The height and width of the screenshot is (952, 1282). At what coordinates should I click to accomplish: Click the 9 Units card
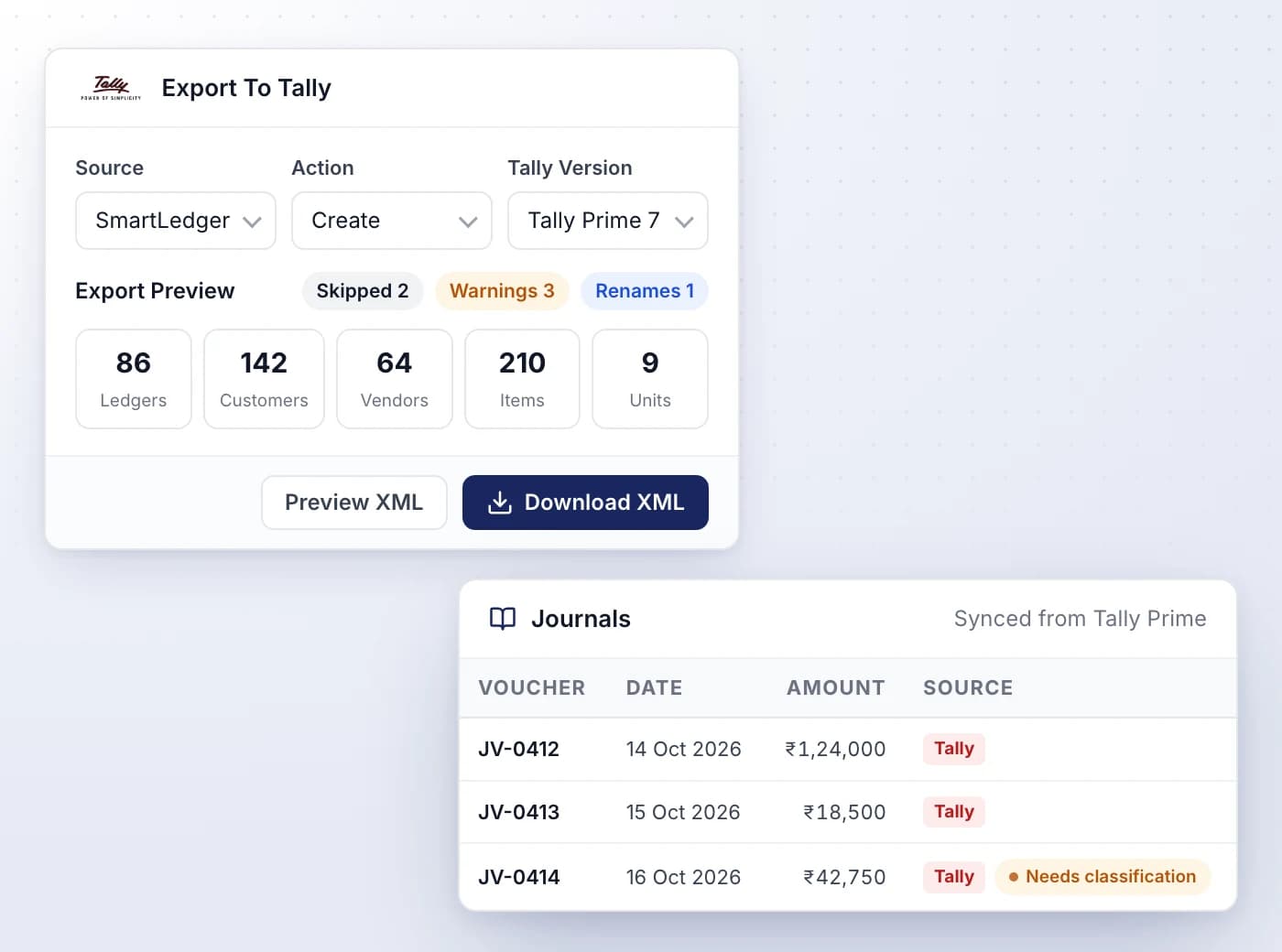(x=650, y=379)
